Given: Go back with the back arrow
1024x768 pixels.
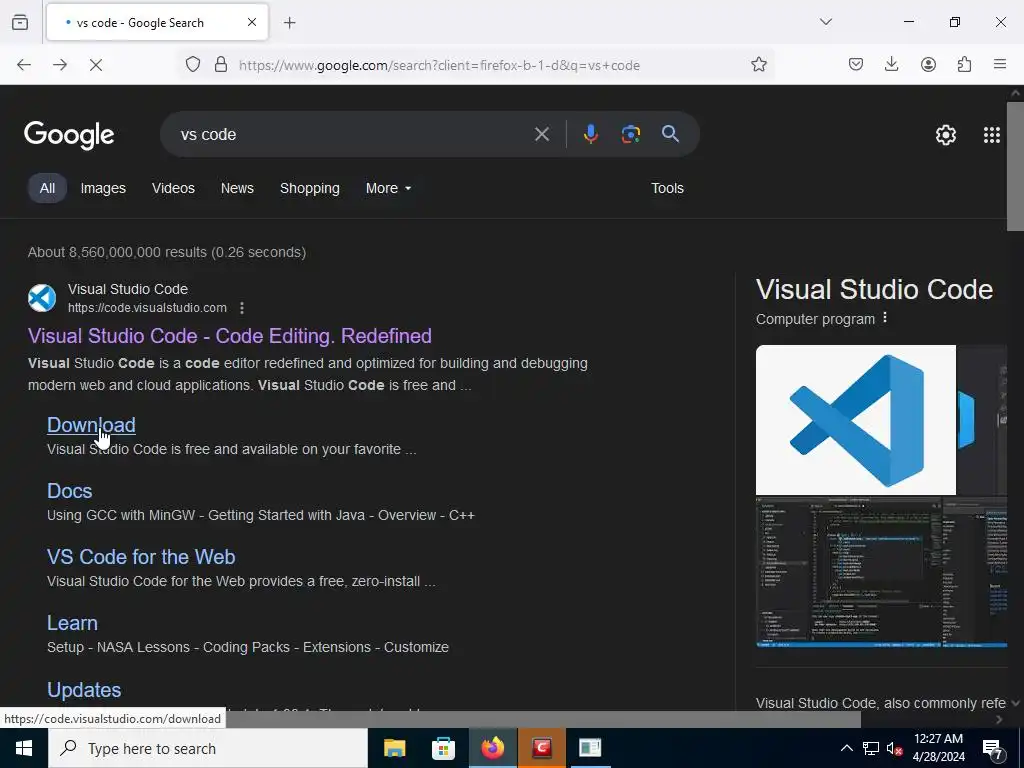Looking at the screenshot, I should (x=24, y=65).
